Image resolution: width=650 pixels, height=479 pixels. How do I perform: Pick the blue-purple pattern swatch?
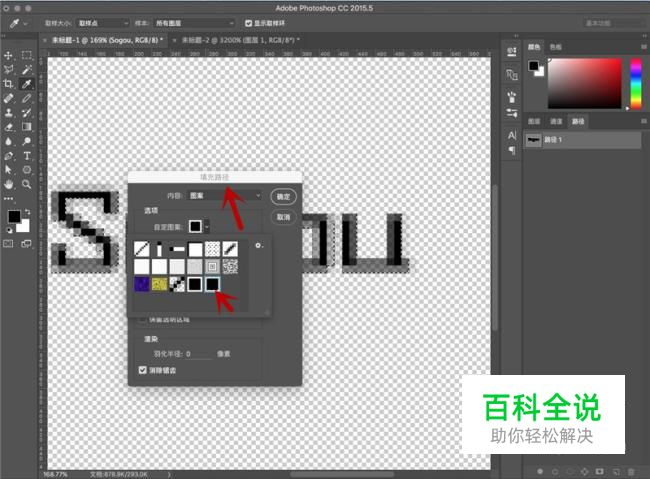click(142, 284)
